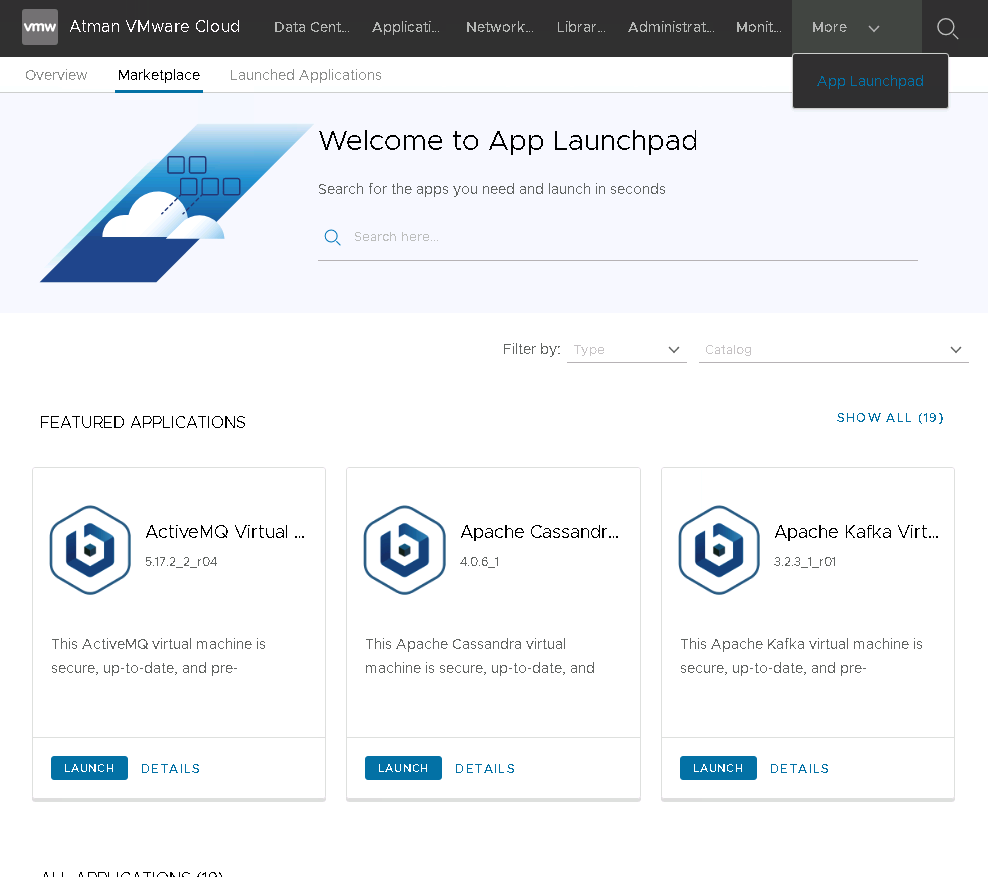The height and width of the screenshot is (877, 988).
Task: Select App Launchpad from the More menu
Action: pos(870,81)
